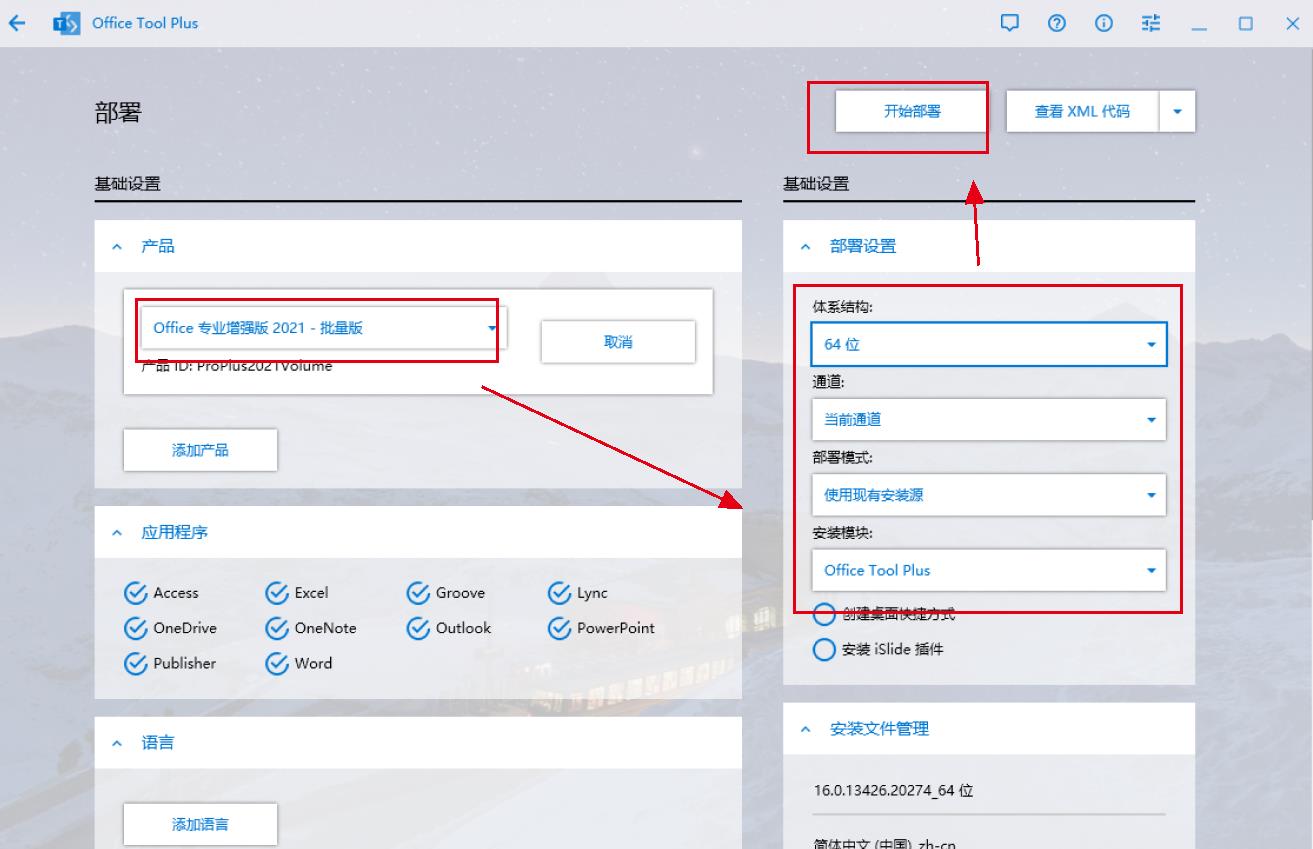This screenshot has height=849, width=1313.
Task: Go back with the left arrow icon
Action: (x=17, y=23)
